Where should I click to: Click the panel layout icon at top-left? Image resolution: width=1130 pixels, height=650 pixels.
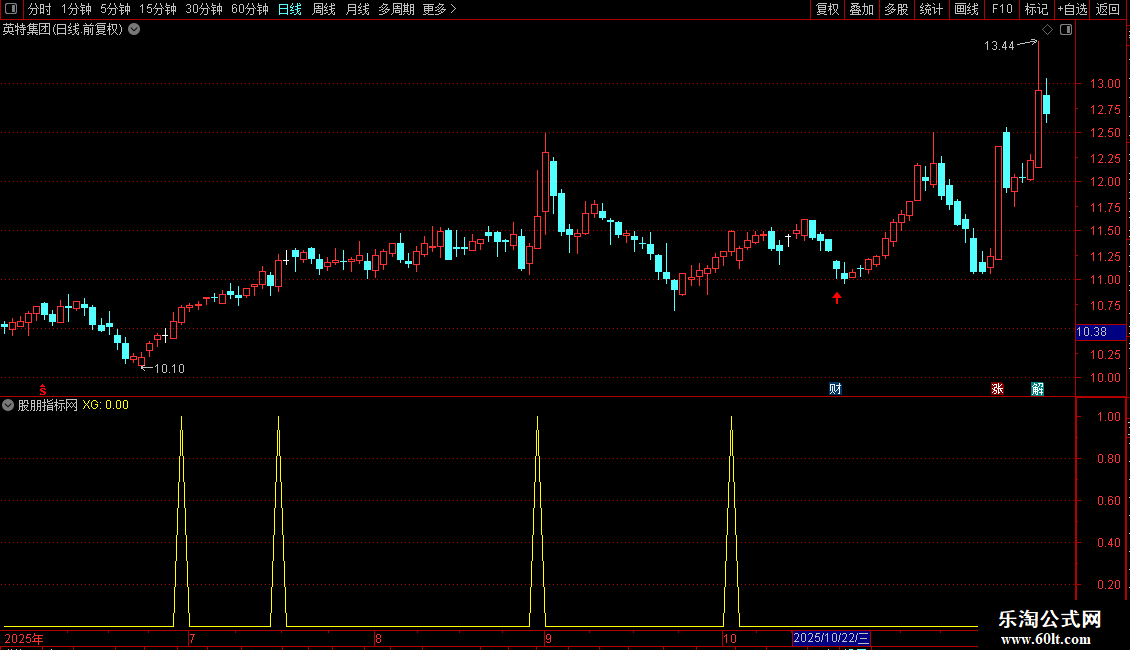point(11,9)
